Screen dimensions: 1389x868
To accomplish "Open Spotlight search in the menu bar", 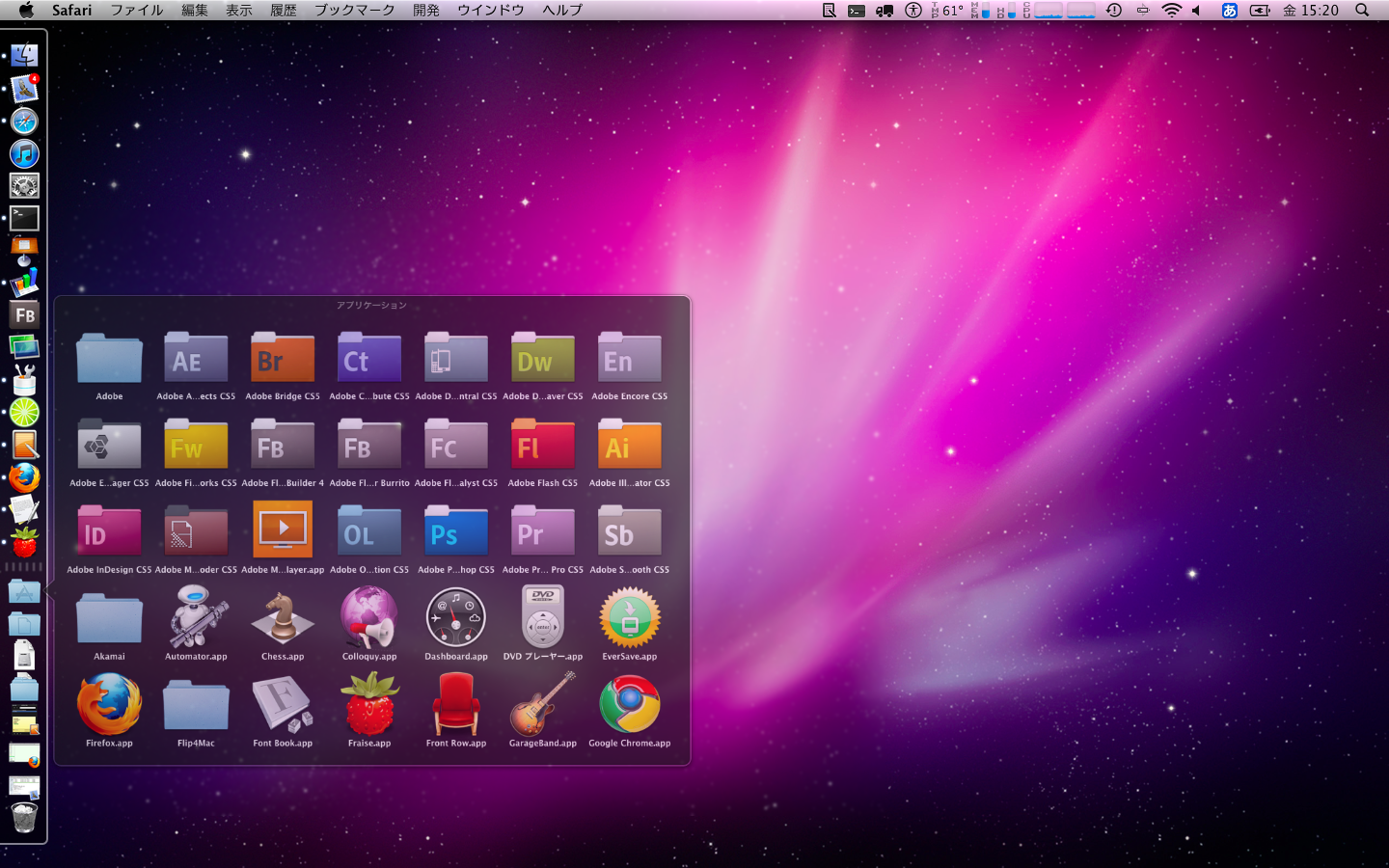I will click(1362, 10).
